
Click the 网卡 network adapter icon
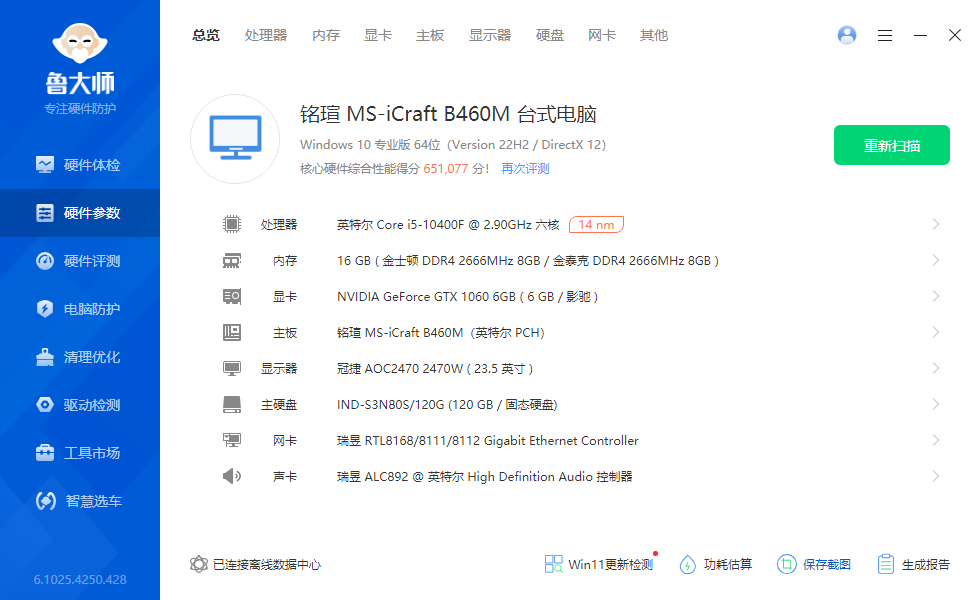[232, 441]
